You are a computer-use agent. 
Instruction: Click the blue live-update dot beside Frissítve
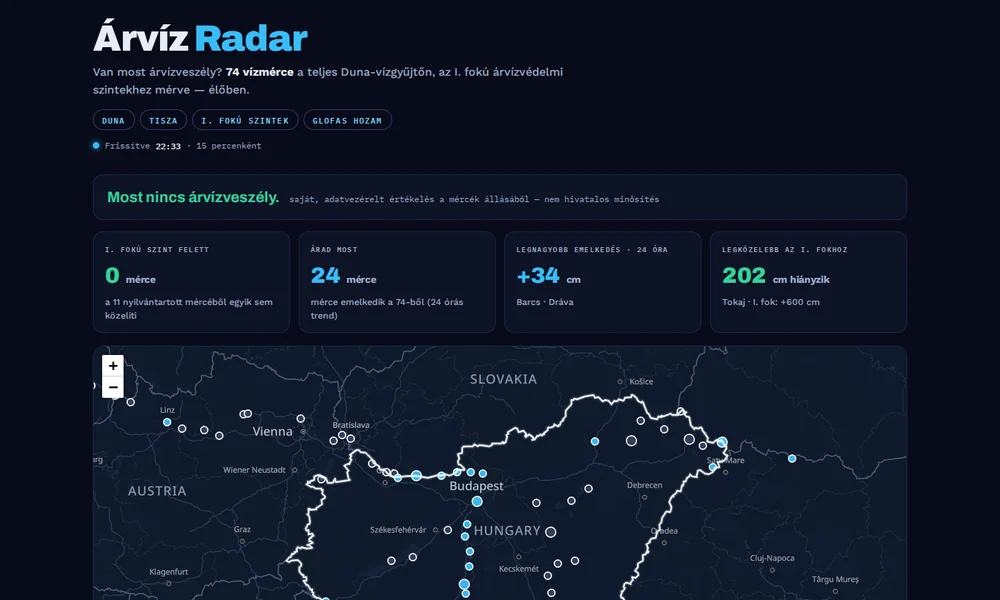pyautogui.click(x=96, y=145)
